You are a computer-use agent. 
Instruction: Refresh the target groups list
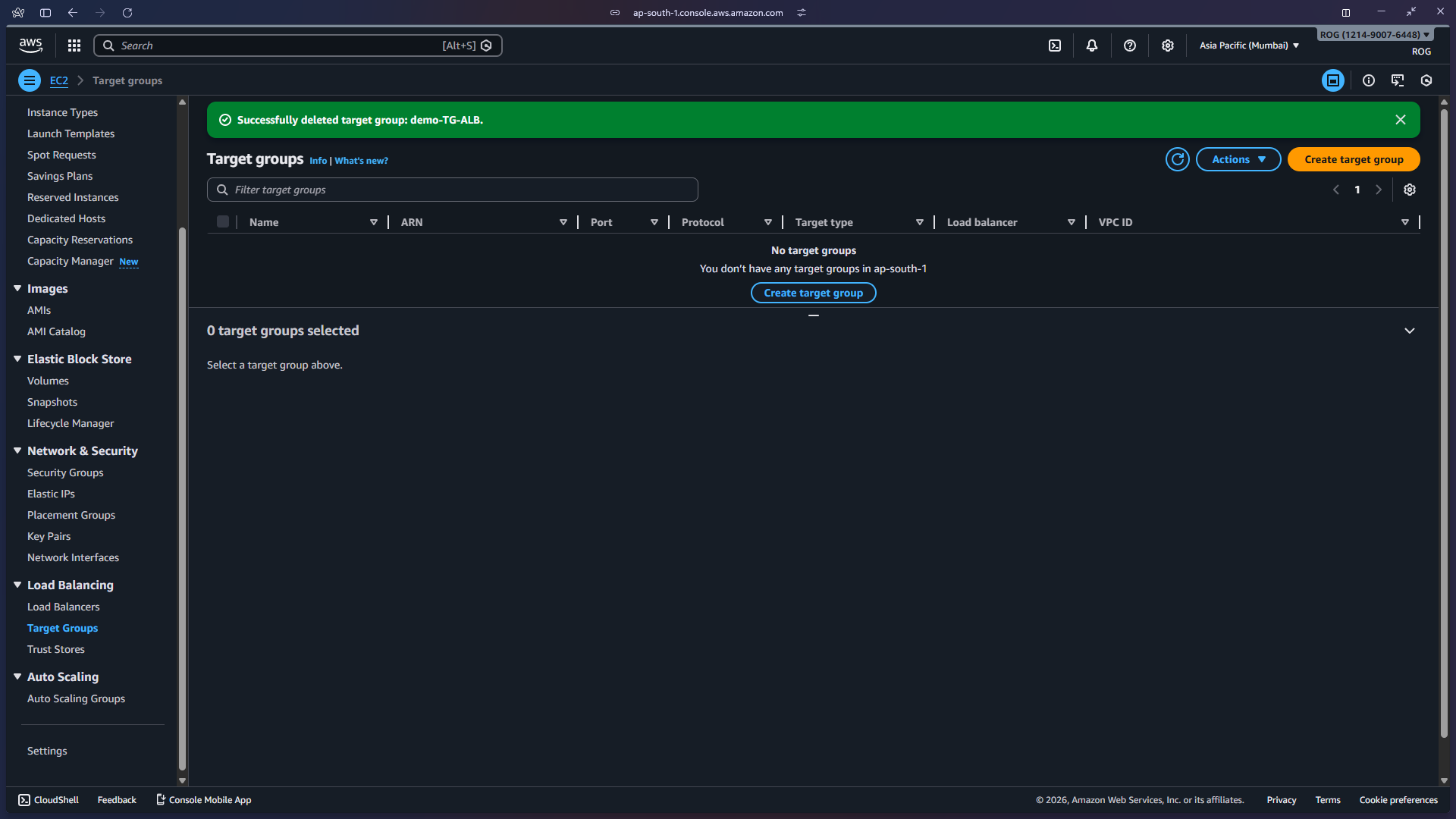pyautogui.click(x=1177, y=159)
